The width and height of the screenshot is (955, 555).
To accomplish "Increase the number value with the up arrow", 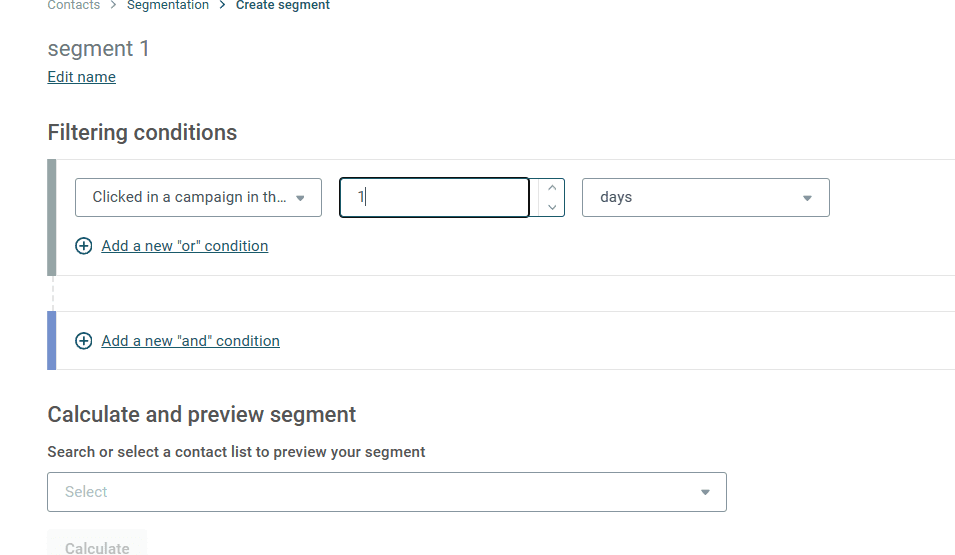I will coord(552,188).
